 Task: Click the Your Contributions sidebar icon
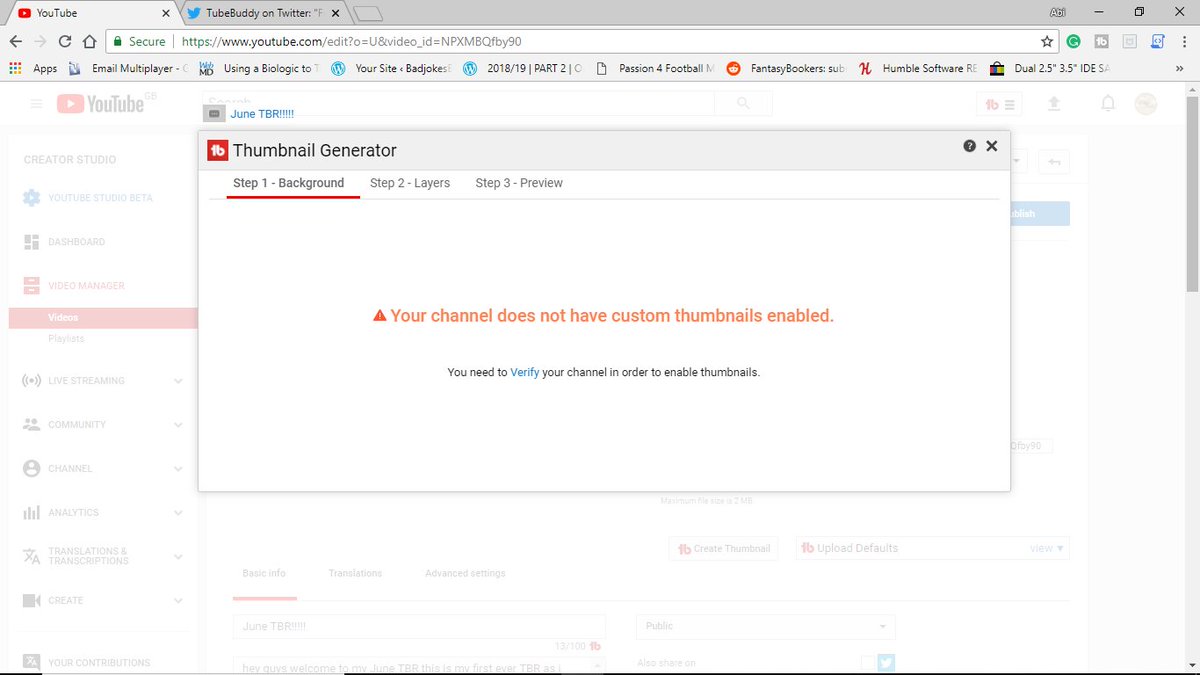(31, 662)
